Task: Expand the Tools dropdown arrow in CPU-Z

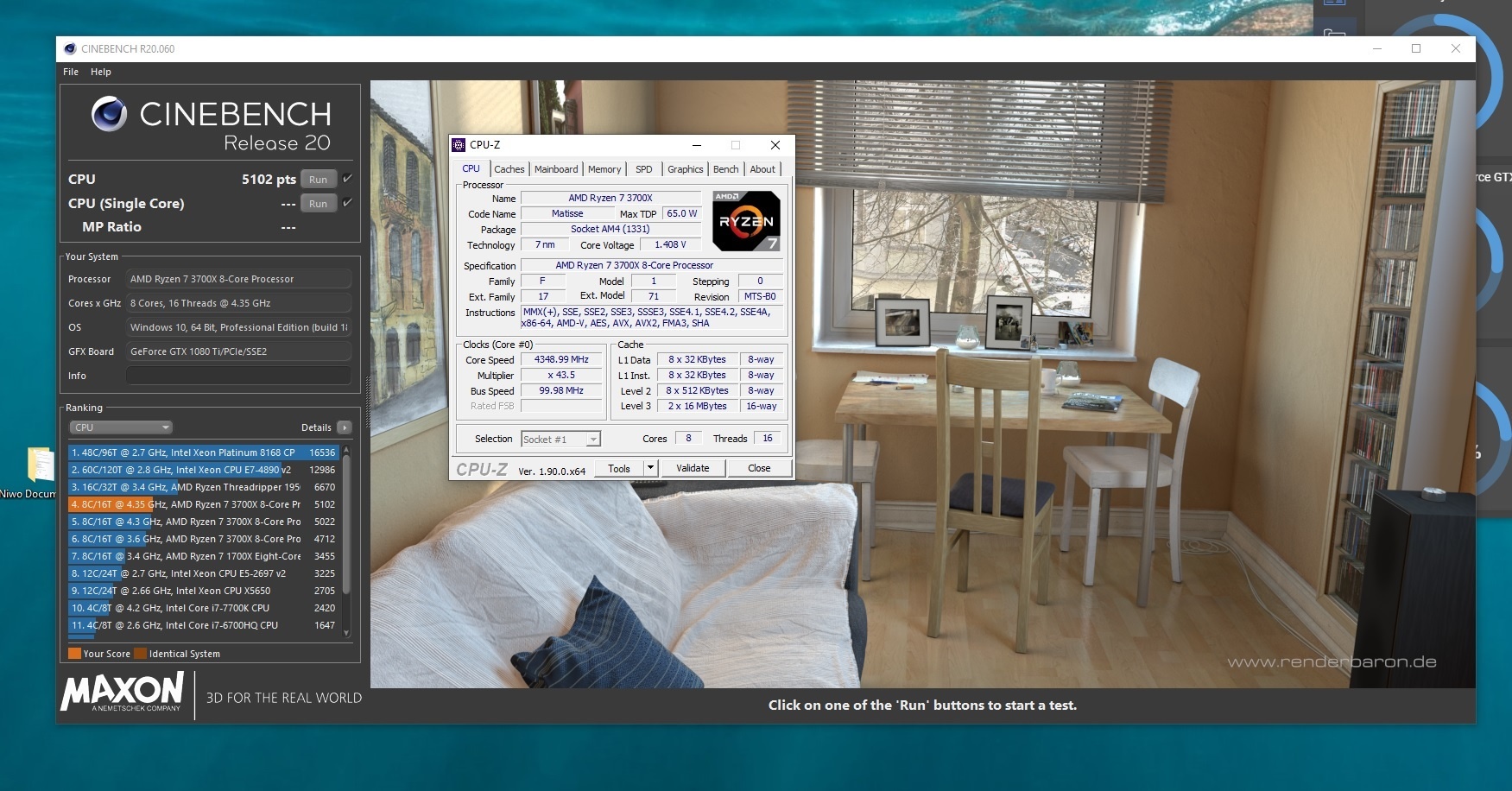Action: tap(651, 468)
